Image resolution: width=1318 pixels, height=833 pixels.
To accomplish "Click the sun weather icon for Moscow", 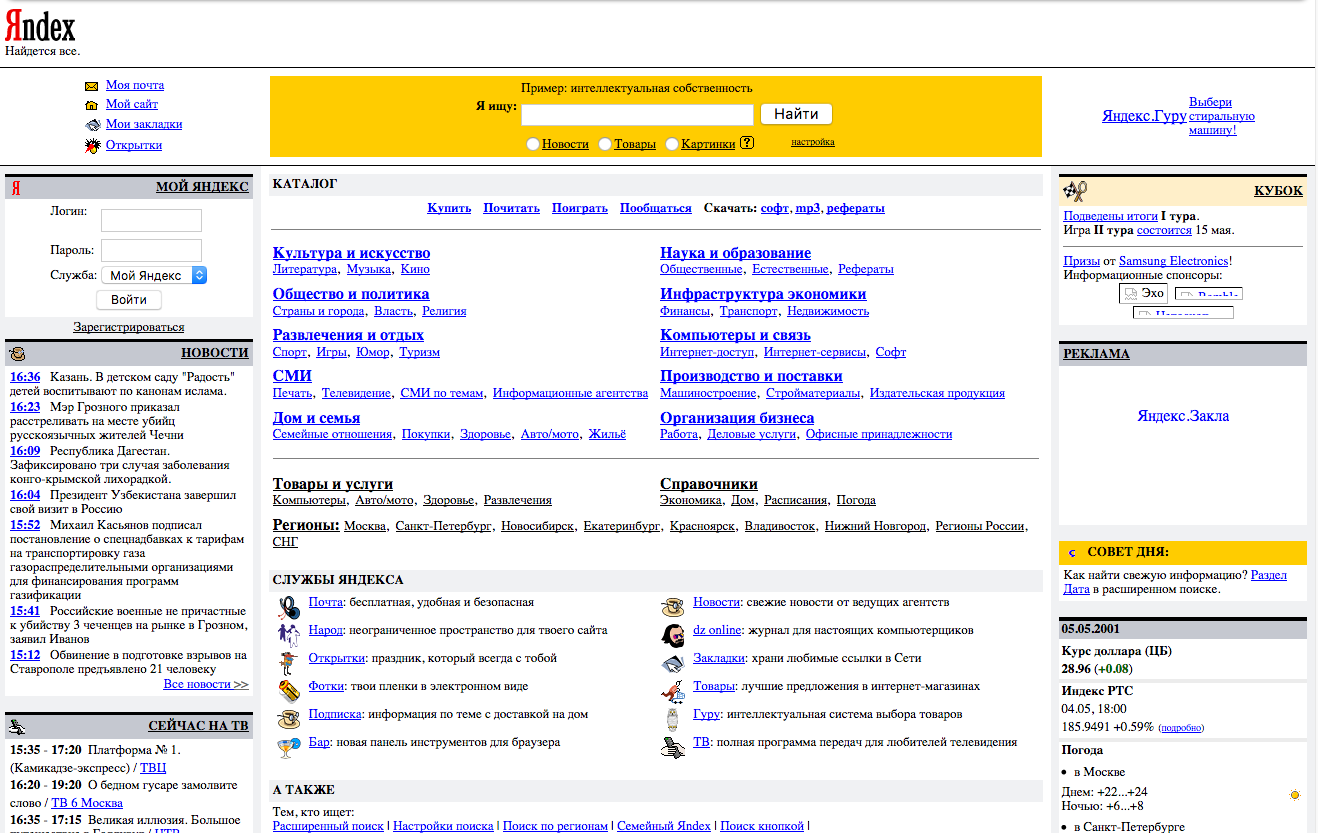I will click(1295, 795).
